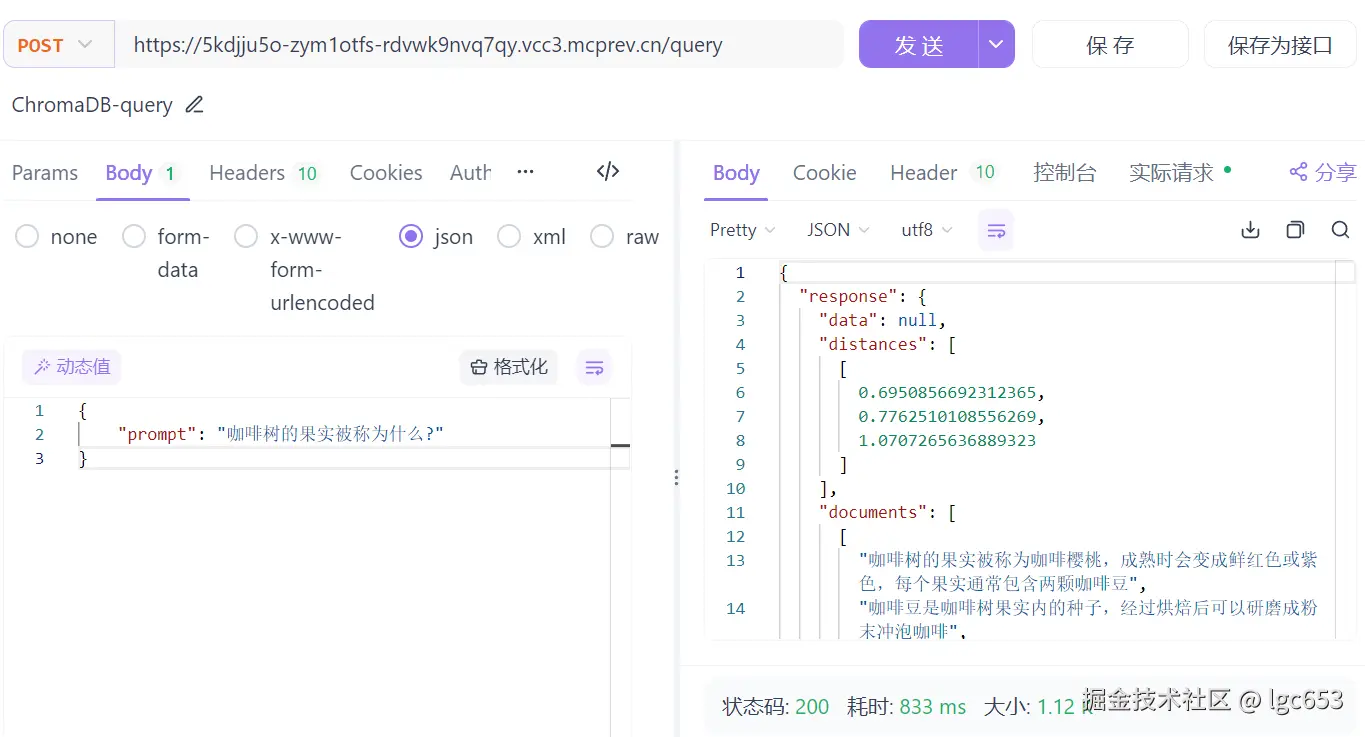The width and height of the screenshot is (1365, 737).
Task: Search within the response body
Action: point(1341,230)
